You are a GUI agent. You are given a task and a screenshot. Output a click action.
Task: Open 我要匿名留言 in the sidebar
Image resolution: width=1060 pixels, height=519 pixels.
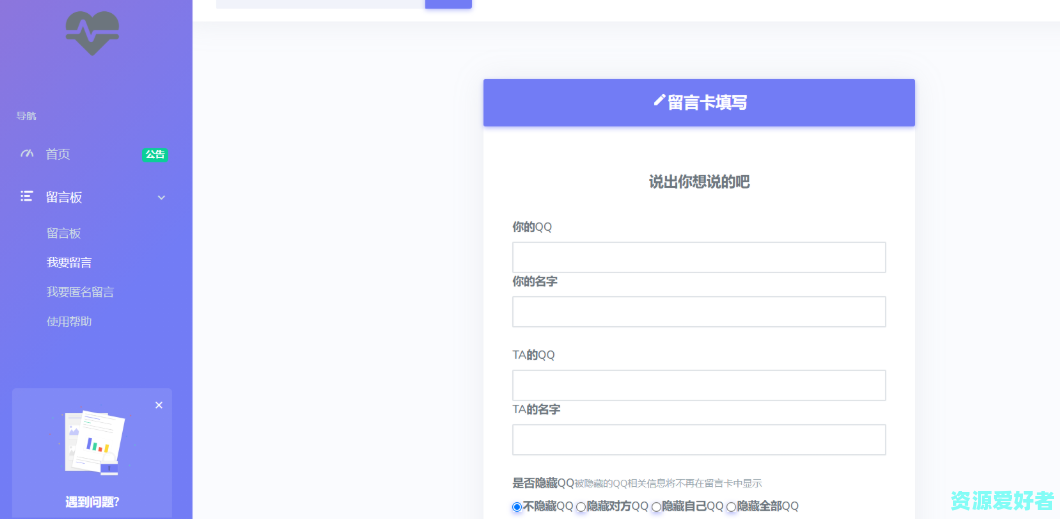tap(80, 292)
